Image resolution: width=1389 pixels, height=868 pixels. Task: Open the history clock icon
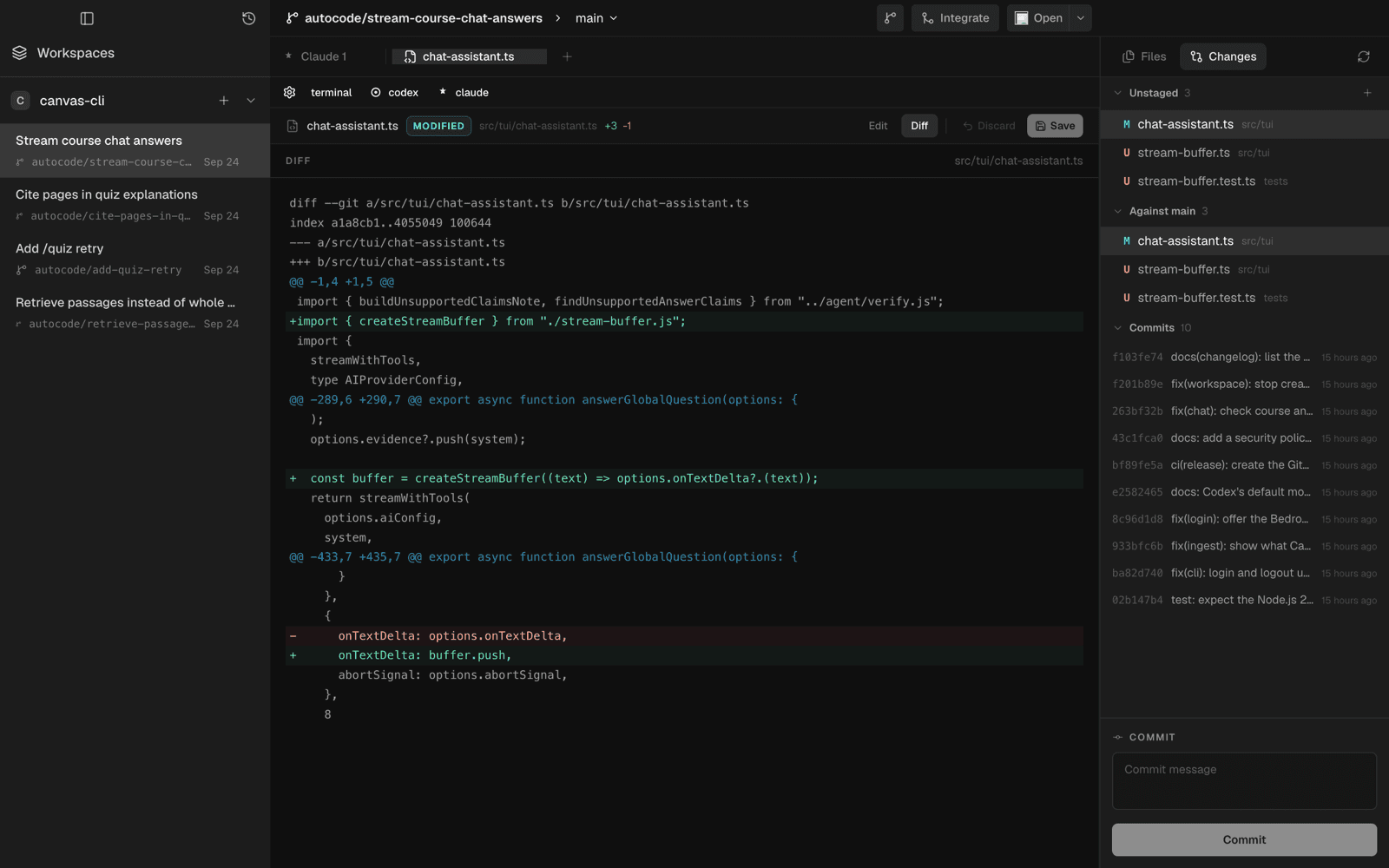pyautogui.click(x=249, y=18)
